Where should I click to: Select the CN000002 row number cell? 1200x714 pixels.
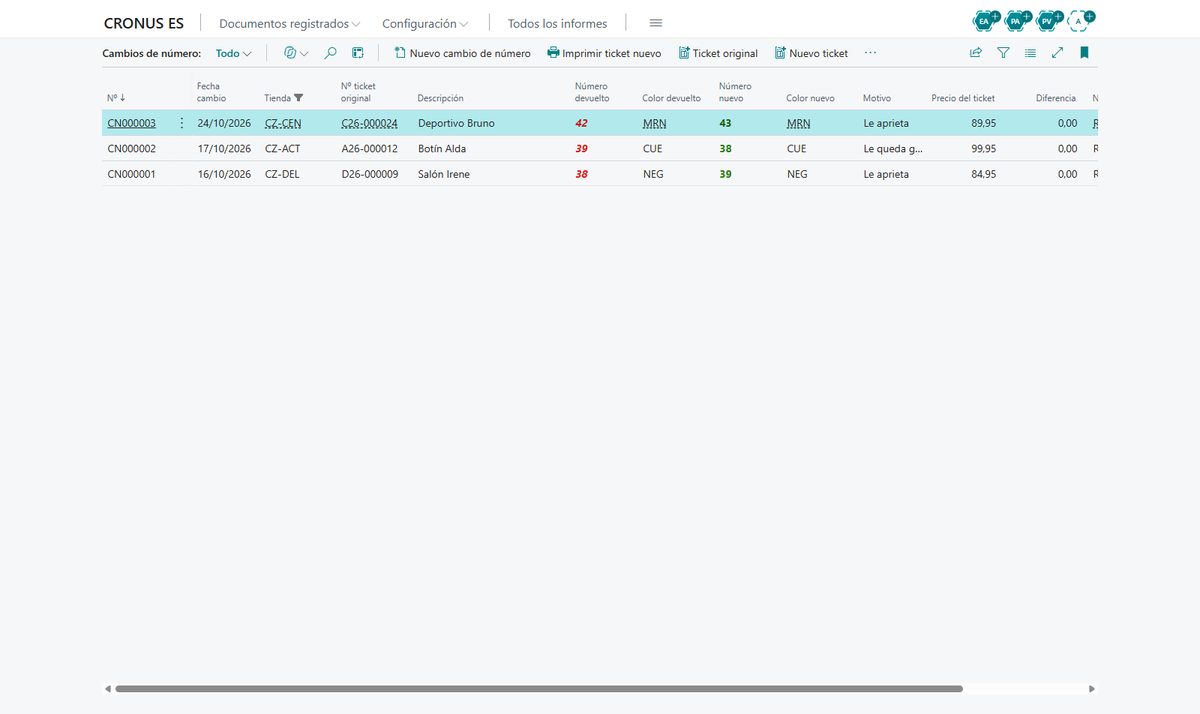click(131, 148)
